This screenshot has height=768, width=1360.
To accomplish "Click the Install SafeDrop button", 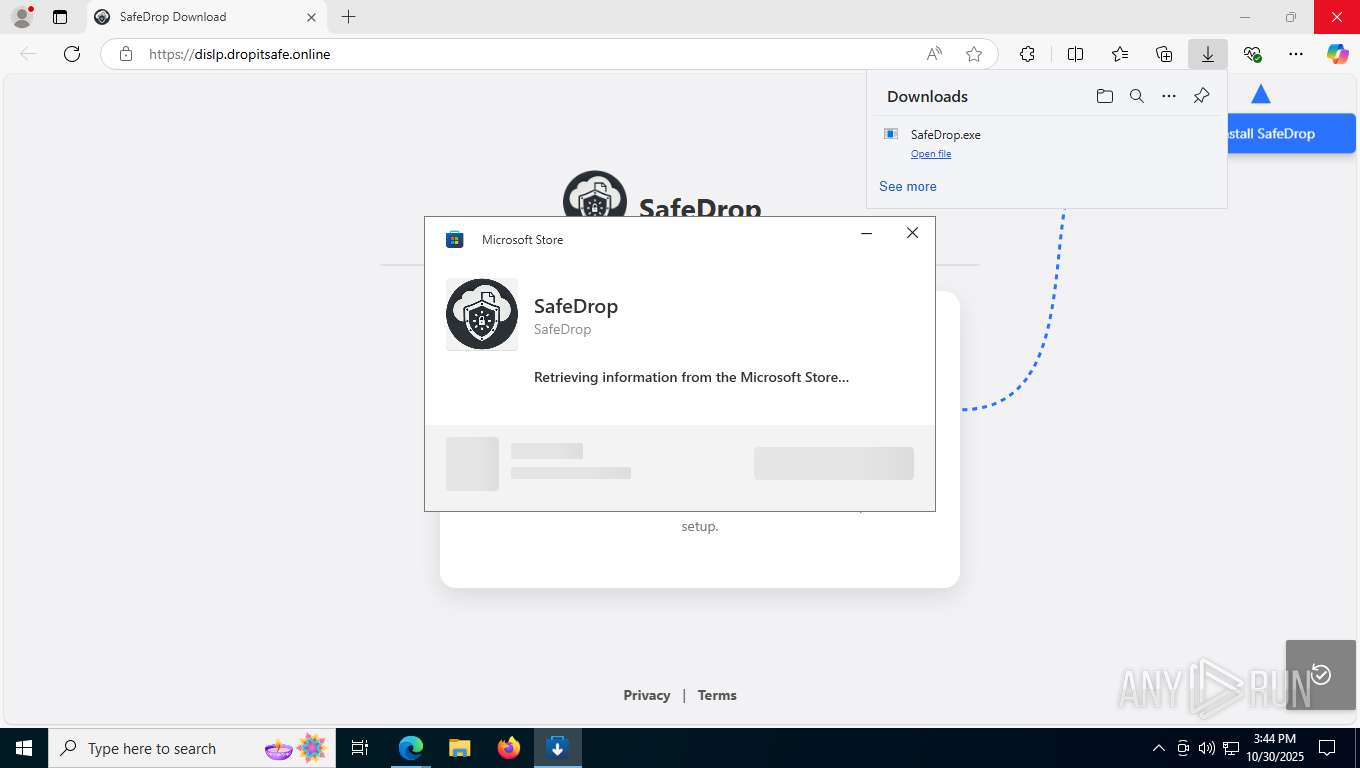I will [x=1290, y=133].
